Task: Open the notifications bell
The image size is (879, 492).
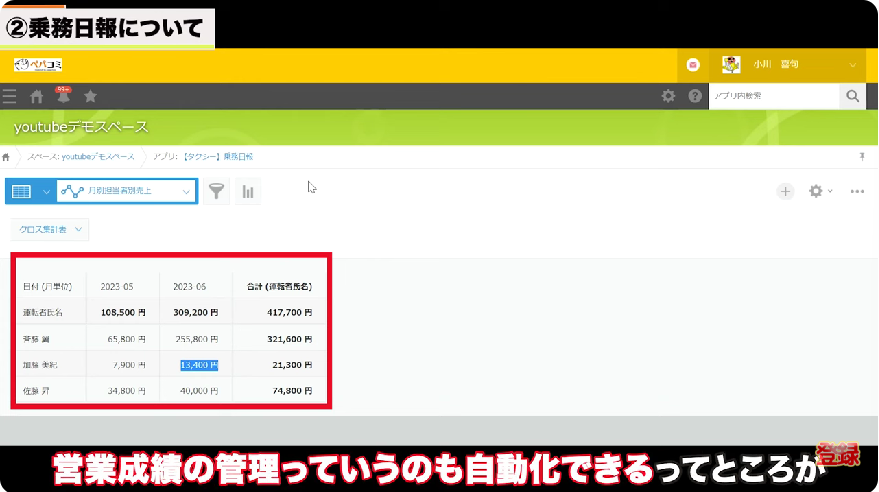Action: (63, 96)
